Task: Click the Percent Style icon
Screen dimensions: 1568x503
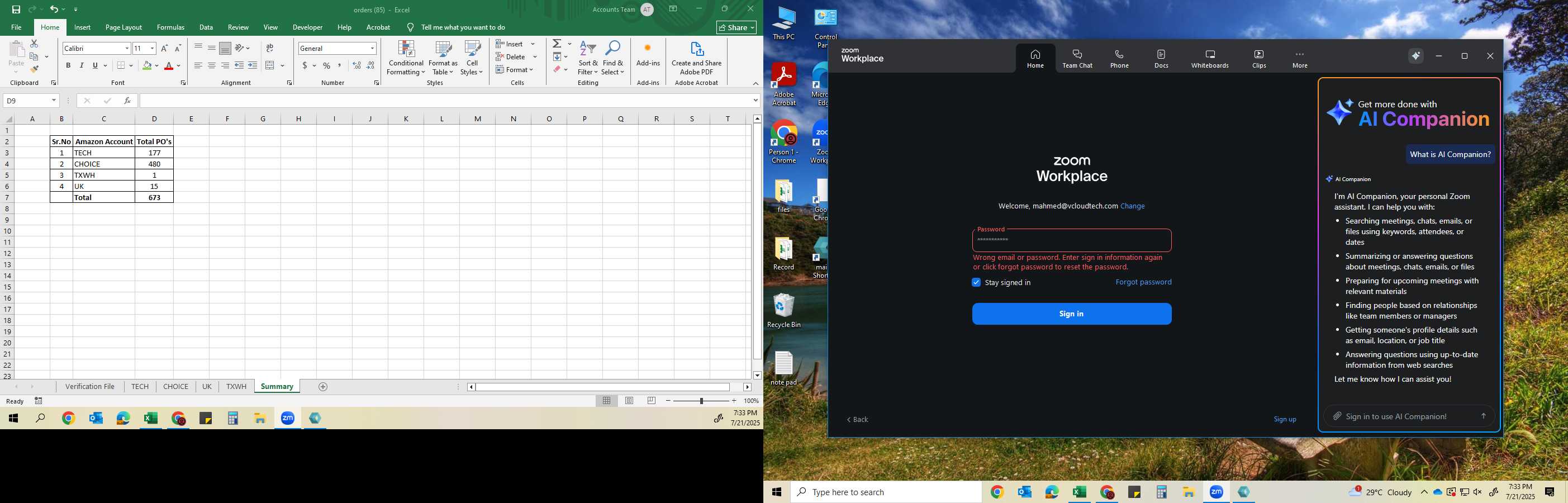Action: coord(327,66)
